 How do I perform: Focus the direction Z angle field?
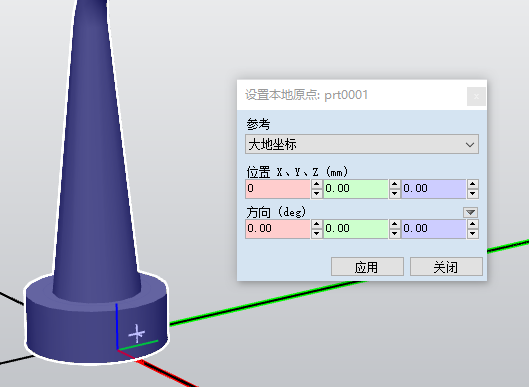tap(434, 229)
